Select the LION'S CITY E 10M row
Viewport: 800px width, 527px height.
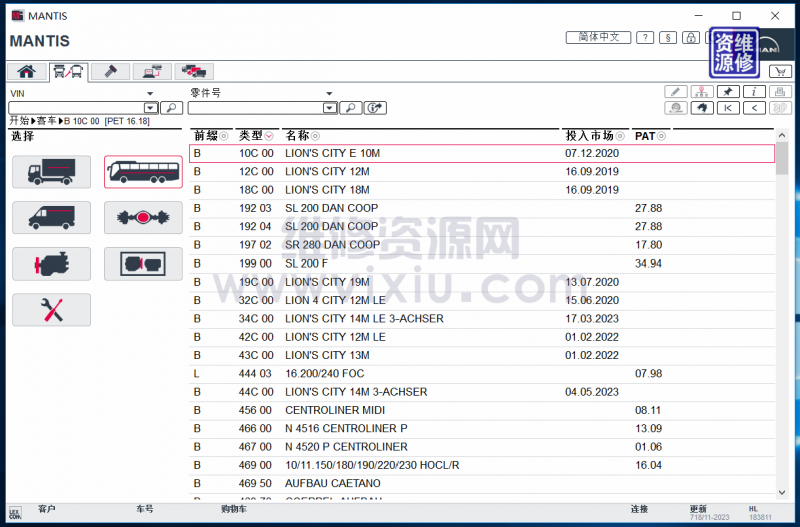482,154
